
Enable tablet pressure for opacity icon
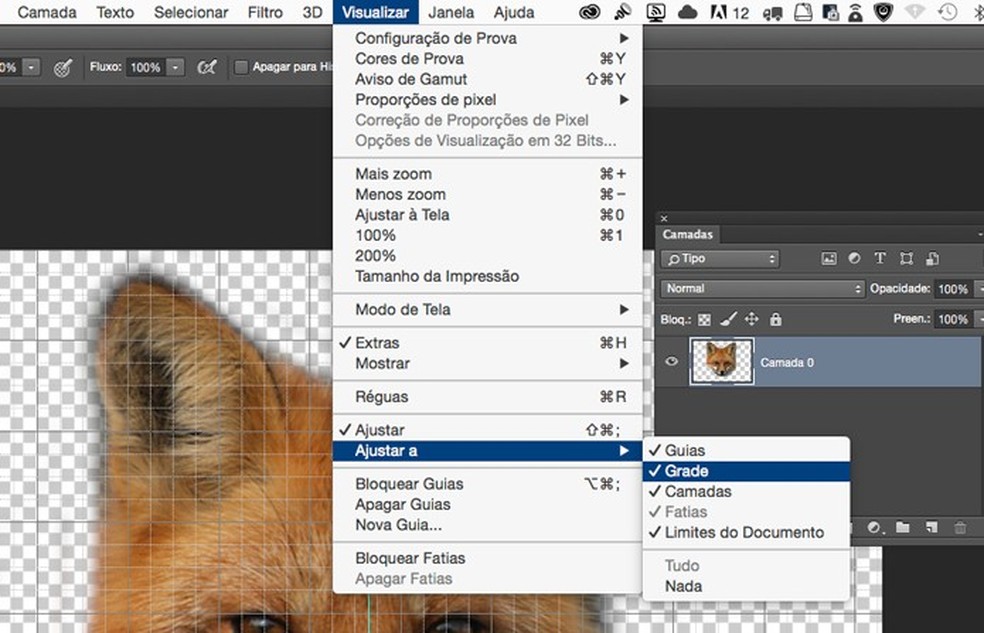point(62,67)
